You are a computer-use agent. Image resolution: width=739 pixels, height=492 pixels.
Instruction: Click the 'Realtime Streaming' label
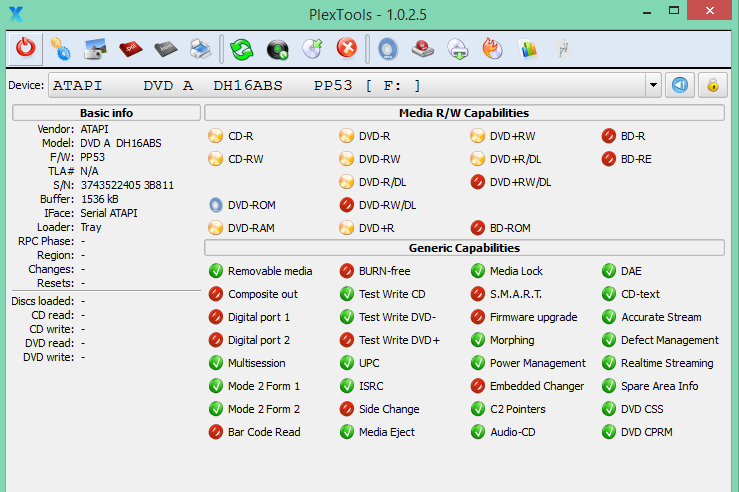coord(667,363)
